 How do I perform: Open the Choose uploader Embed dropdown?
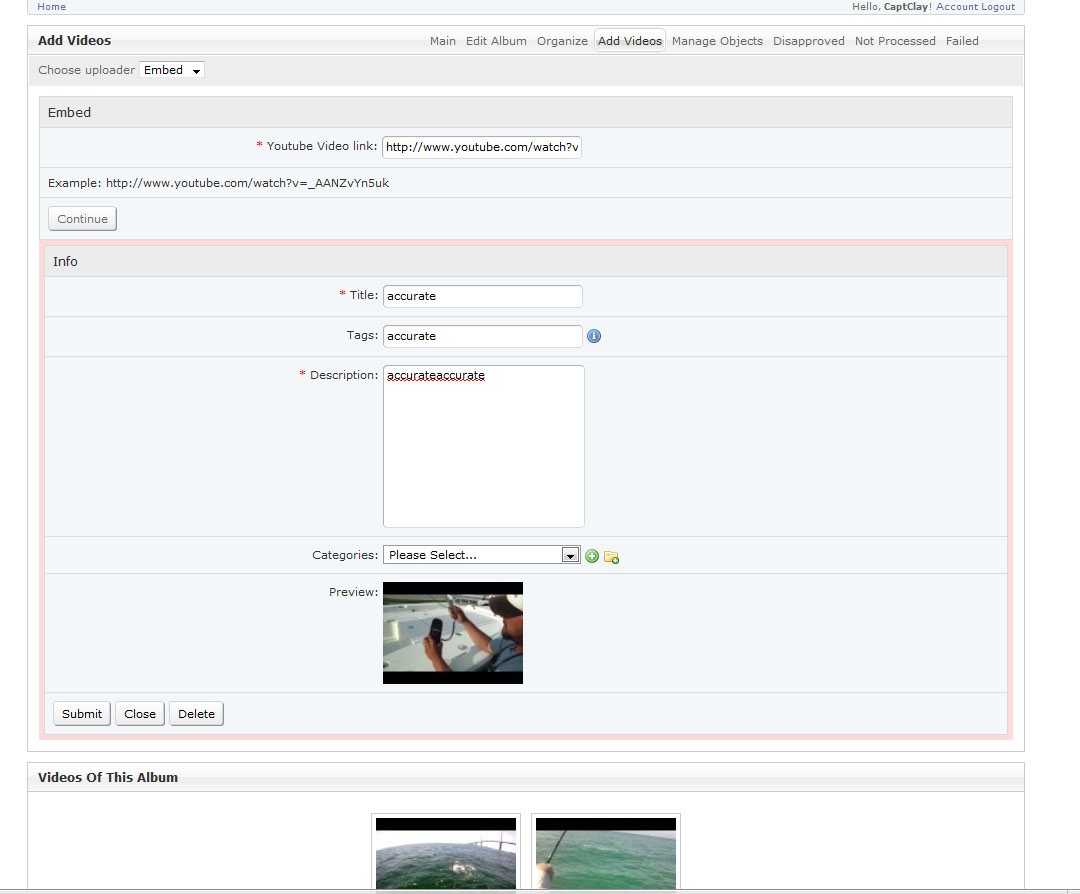coord(172,70)
